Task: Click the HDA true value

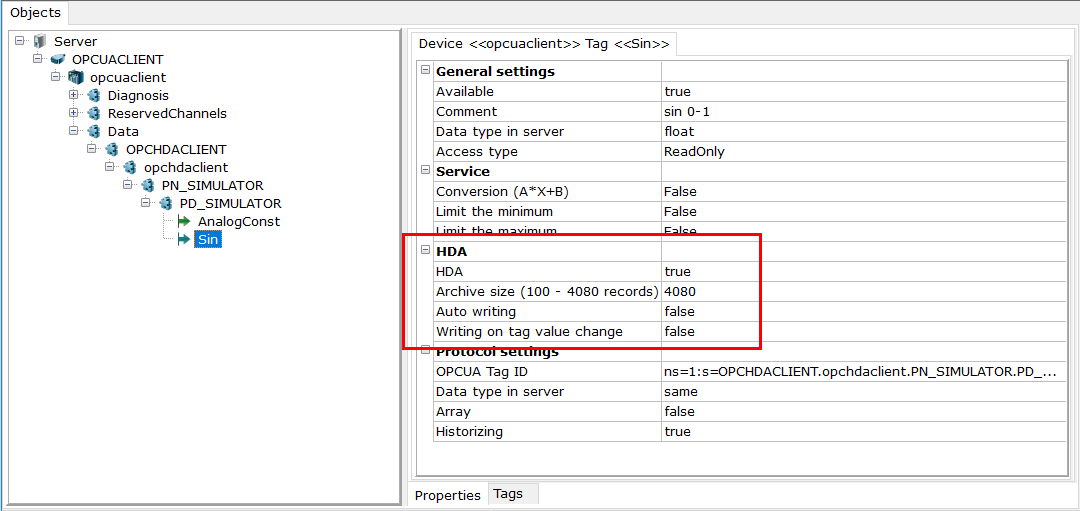Action: [x=863, y=271]
